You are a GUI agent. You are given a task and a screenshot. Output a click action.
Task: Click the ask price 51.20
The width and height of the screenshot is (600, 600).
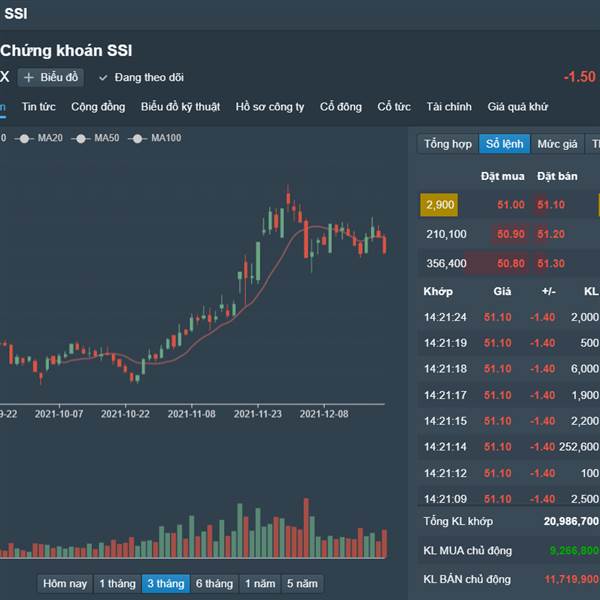[551, 234]
